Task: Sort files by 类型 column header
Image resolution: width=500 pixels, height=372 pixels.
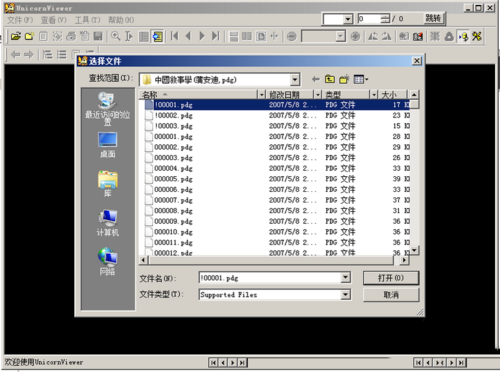Action: click(x=346, y=95)
